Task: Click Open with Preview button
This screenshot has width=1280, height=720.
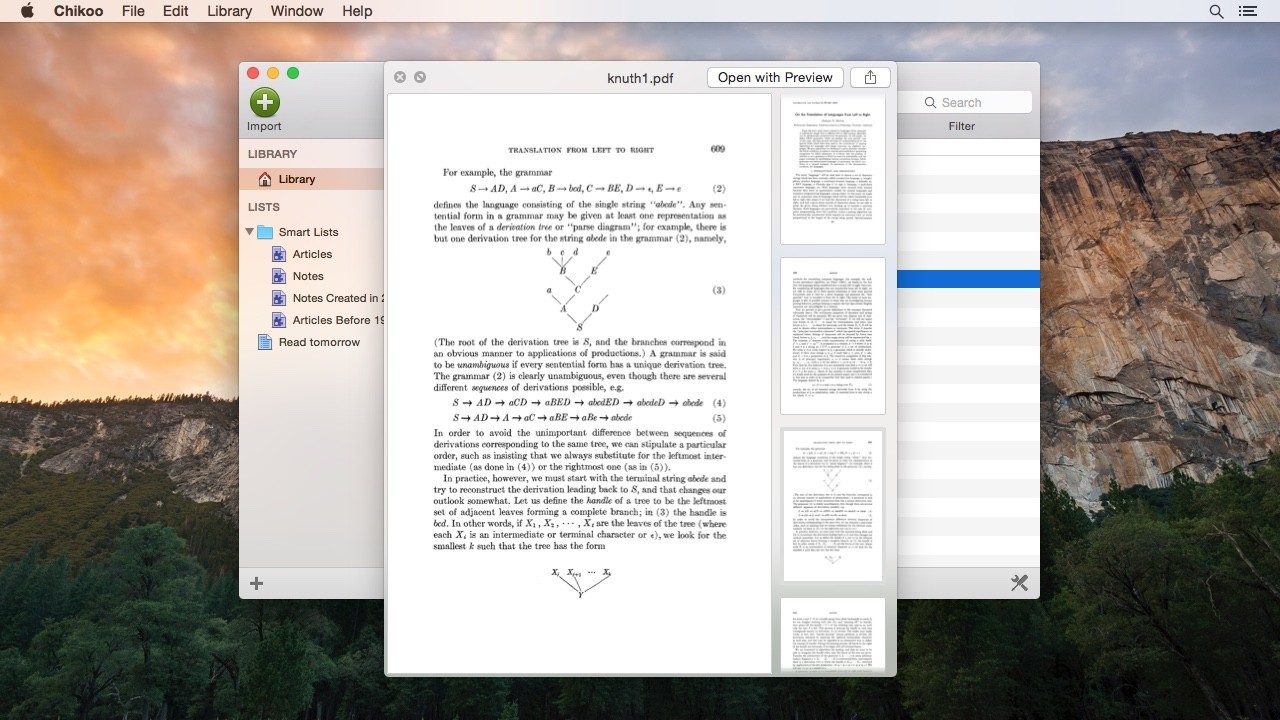Action: tap(775, 77)
